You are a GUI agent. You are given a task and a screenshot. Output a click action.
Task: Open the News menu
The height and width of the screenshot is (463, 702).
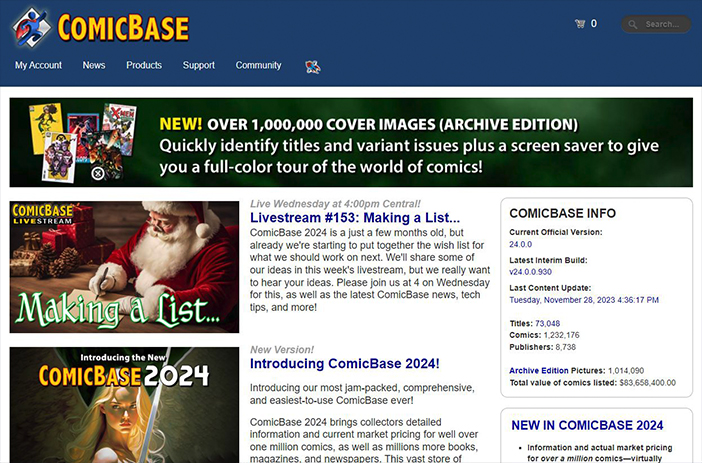pyautogui.click(x=94, y=65)
